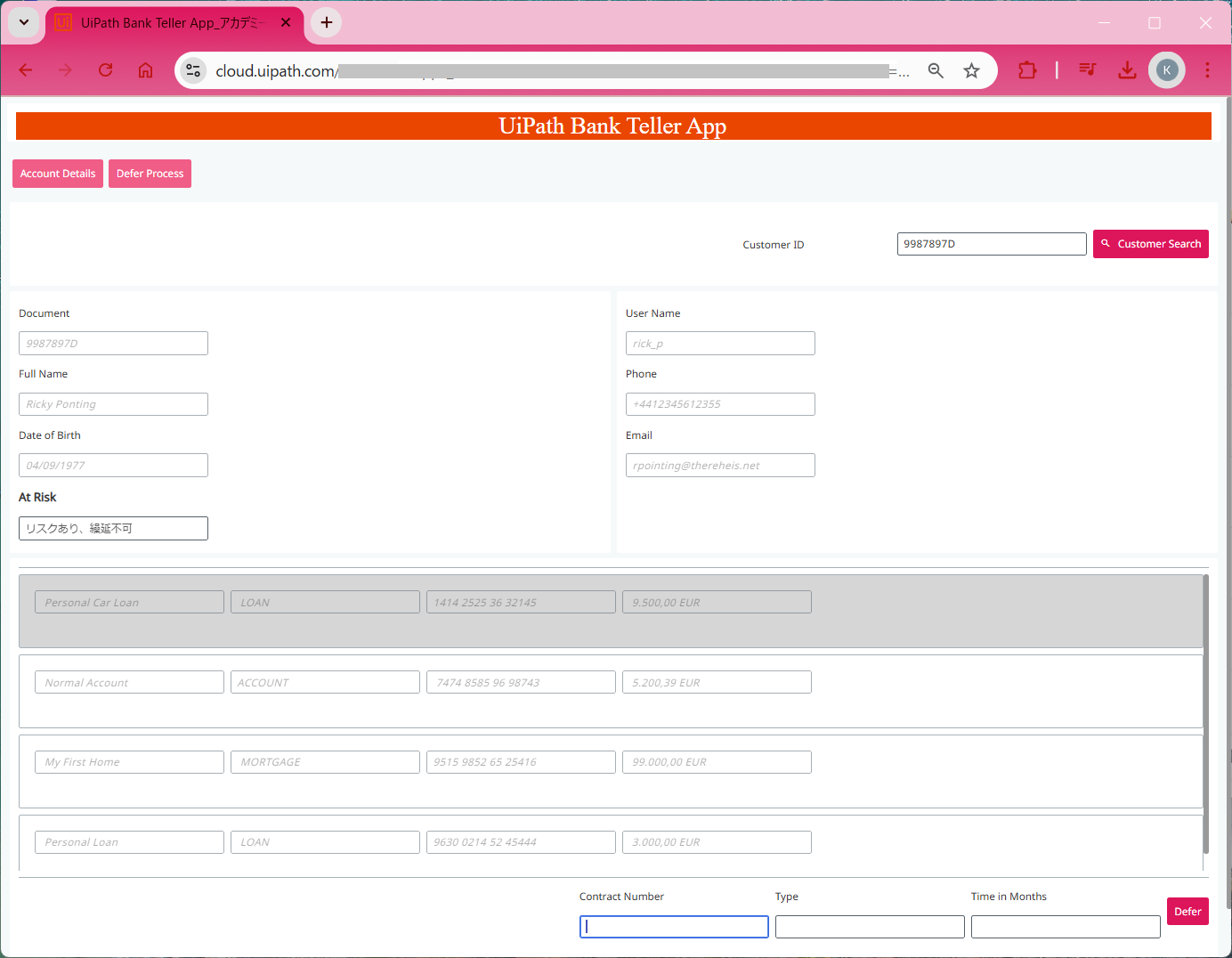1232x958 pixels.
Task: Click the At Risk field
Action: tap(113, 528)
